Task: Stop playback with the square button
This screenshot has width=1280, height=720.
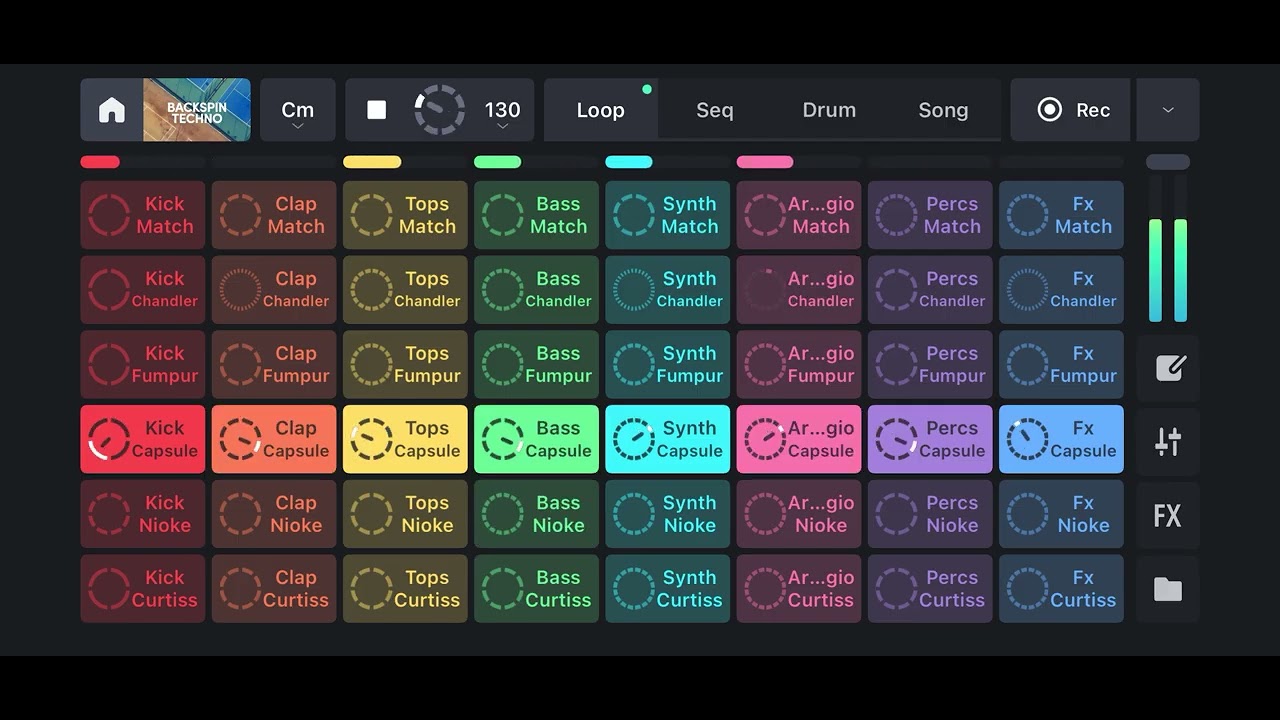Action: point(377,110)
